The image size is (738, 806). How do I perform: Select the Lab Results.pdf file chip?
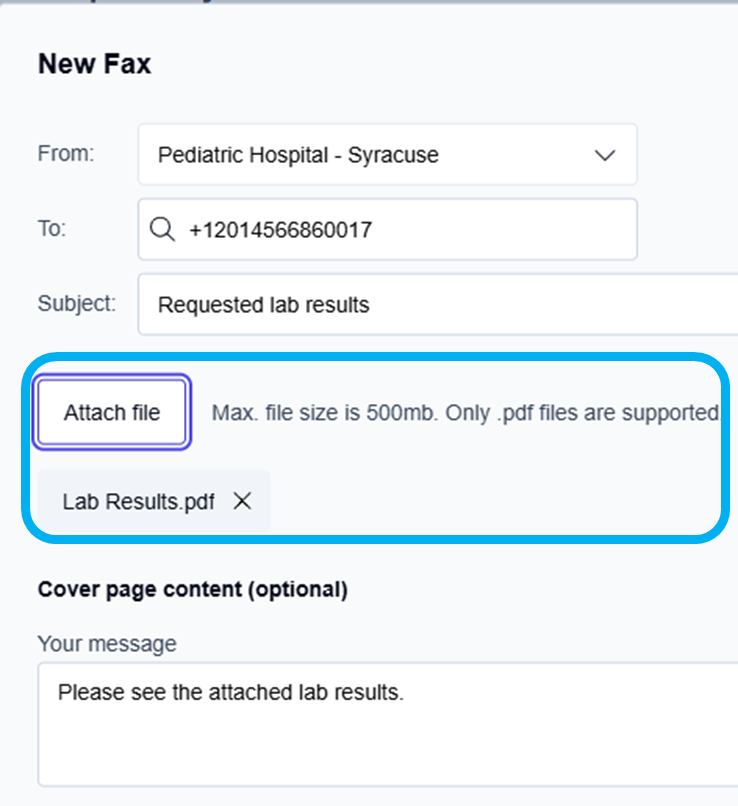[x=154, y=501]
